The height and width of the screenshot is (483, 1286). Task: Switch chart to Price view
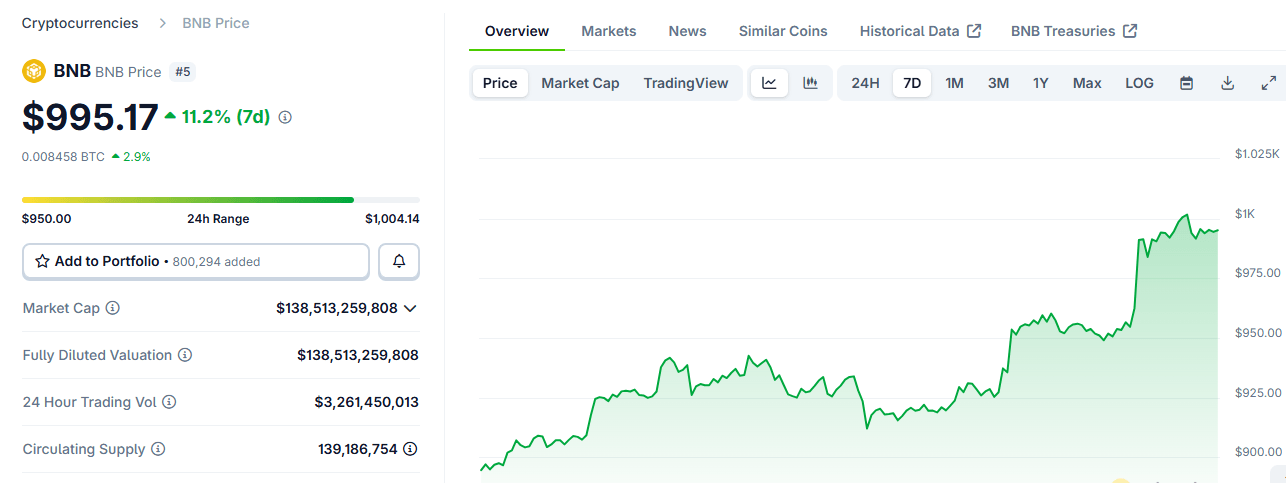(500, 83)
